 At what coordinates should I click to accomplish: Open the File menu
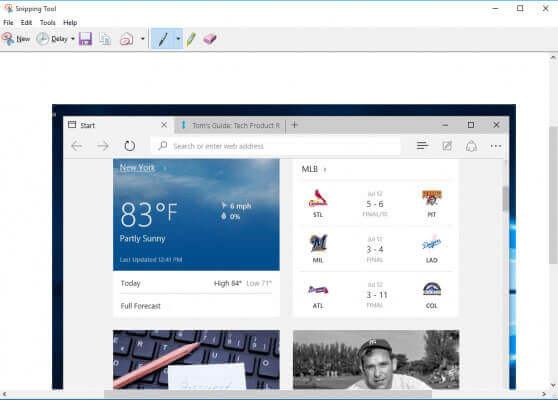click(8, 22)
